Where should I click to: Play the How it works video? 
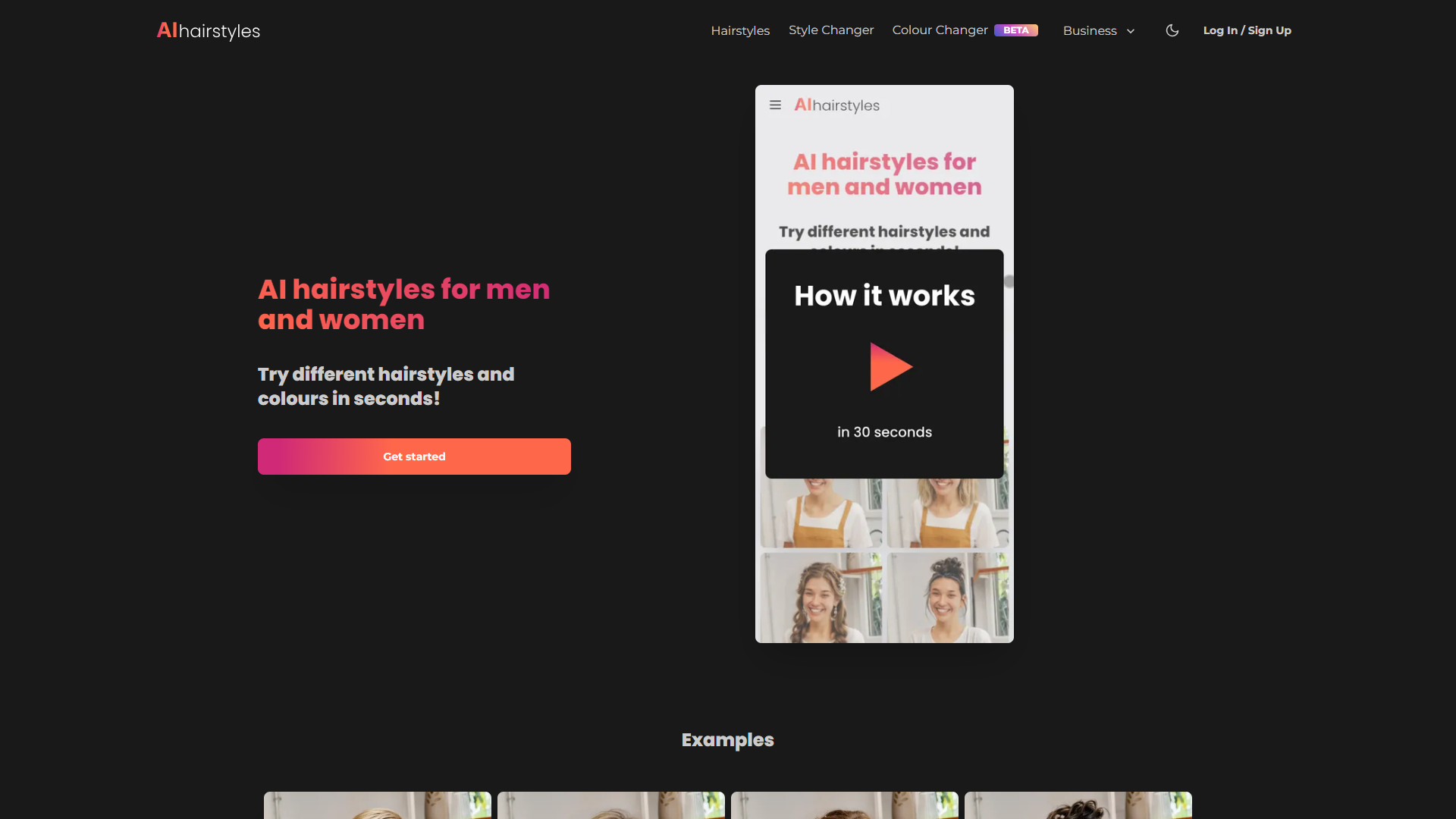[890, 367]
